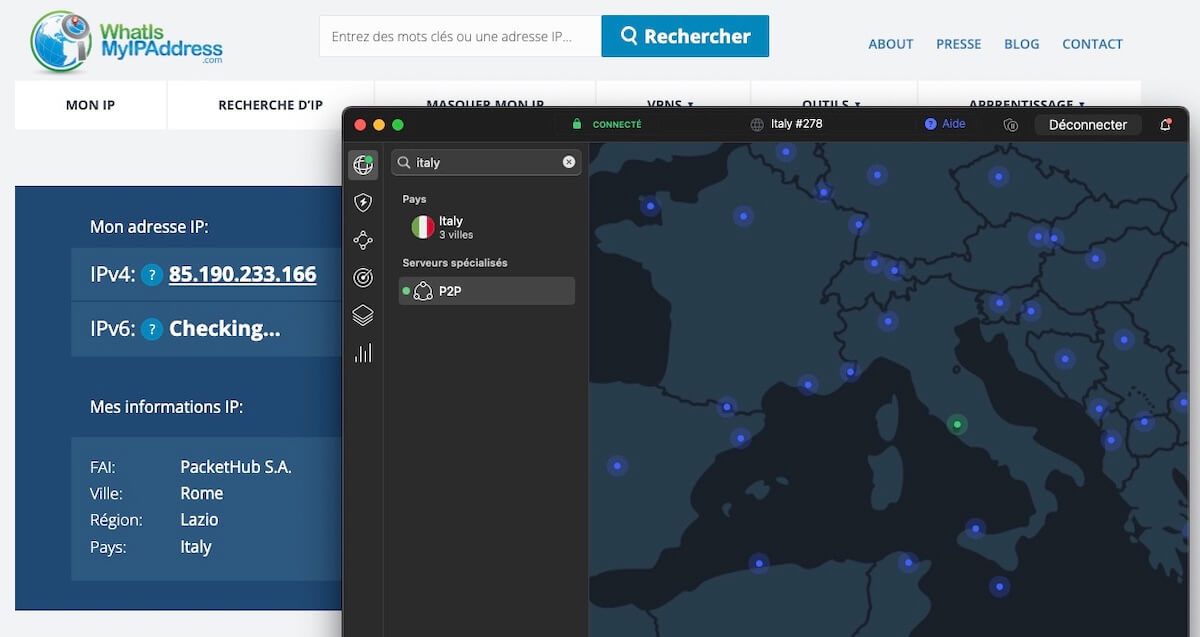1200x637 pixels.
Task: Open the notifications bell icon
Action: tap(1165, 125)
